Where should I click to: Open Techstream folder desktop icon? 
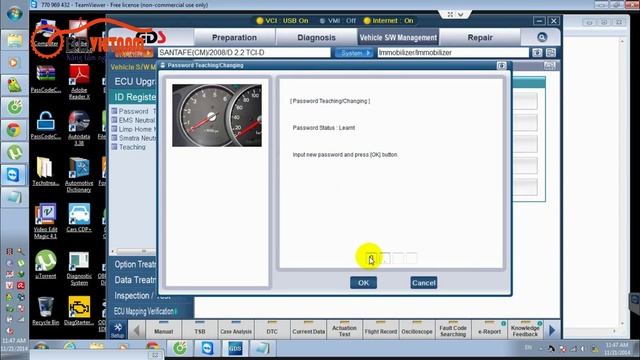(x=45, y=172)
